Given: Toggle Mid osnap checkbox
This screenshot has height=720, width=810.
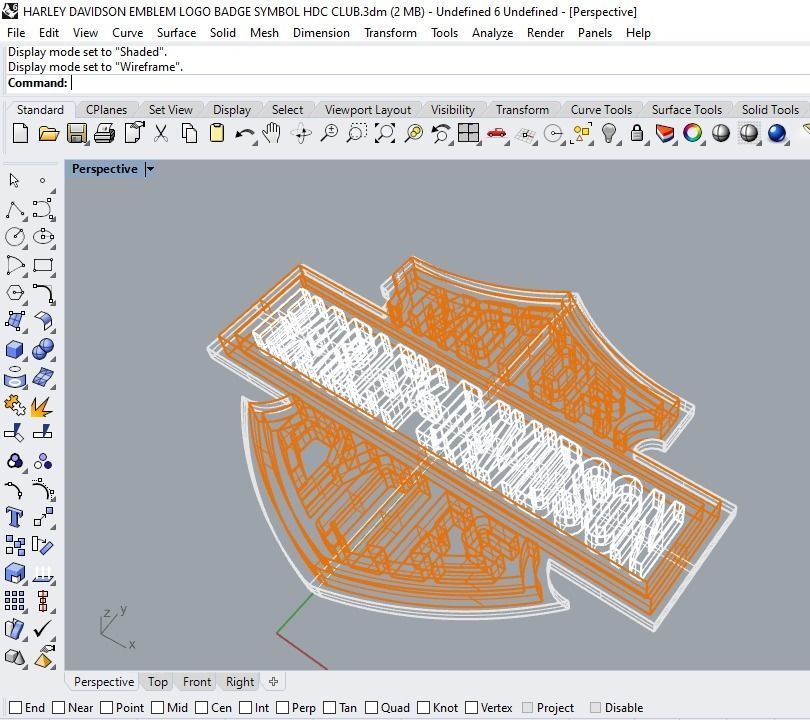Looking at the screenshot, I should [158, 707].
